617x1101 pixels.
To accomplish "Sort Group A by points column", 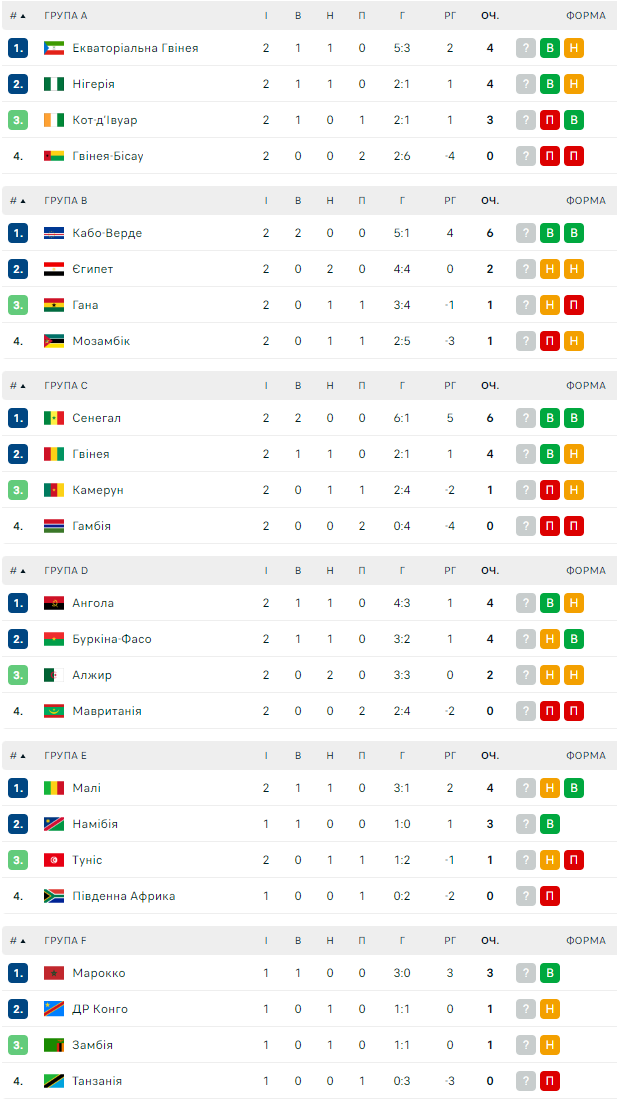I will (489, 16).
